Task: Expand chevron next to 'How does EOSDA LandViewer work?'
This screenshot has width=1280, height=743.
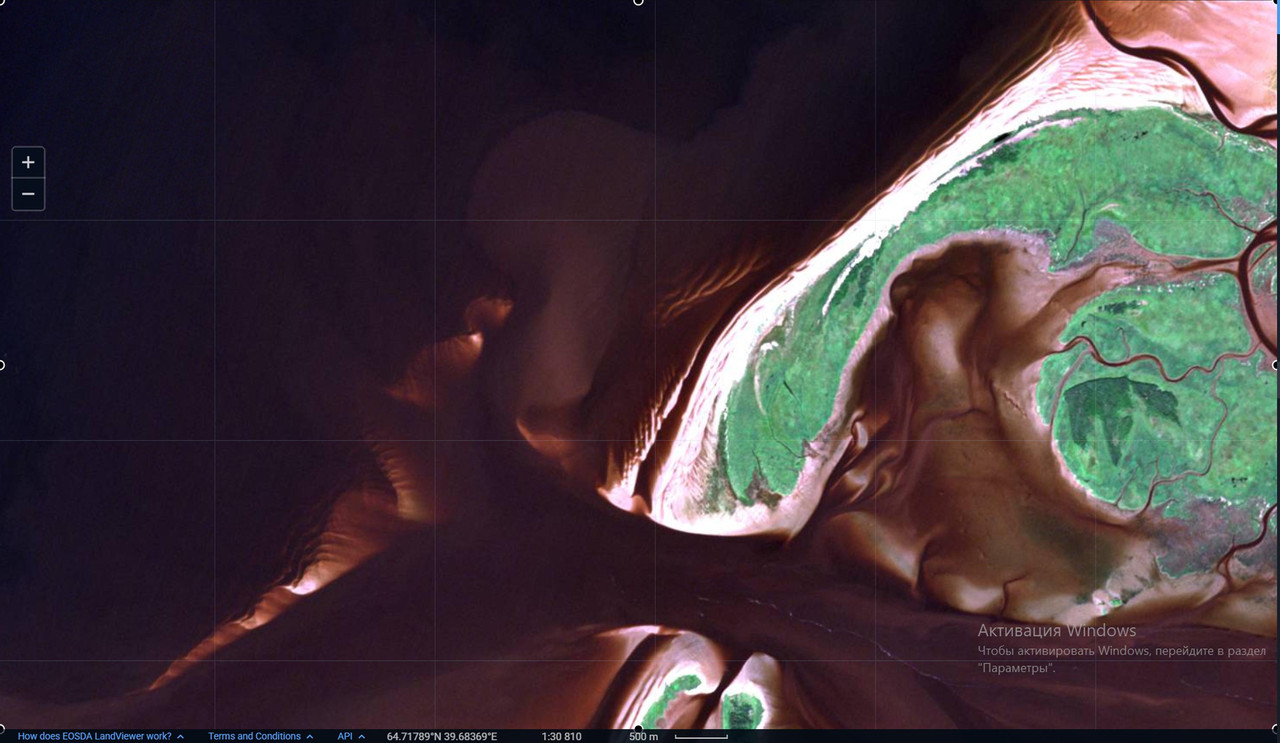Action: pos(181,736)
